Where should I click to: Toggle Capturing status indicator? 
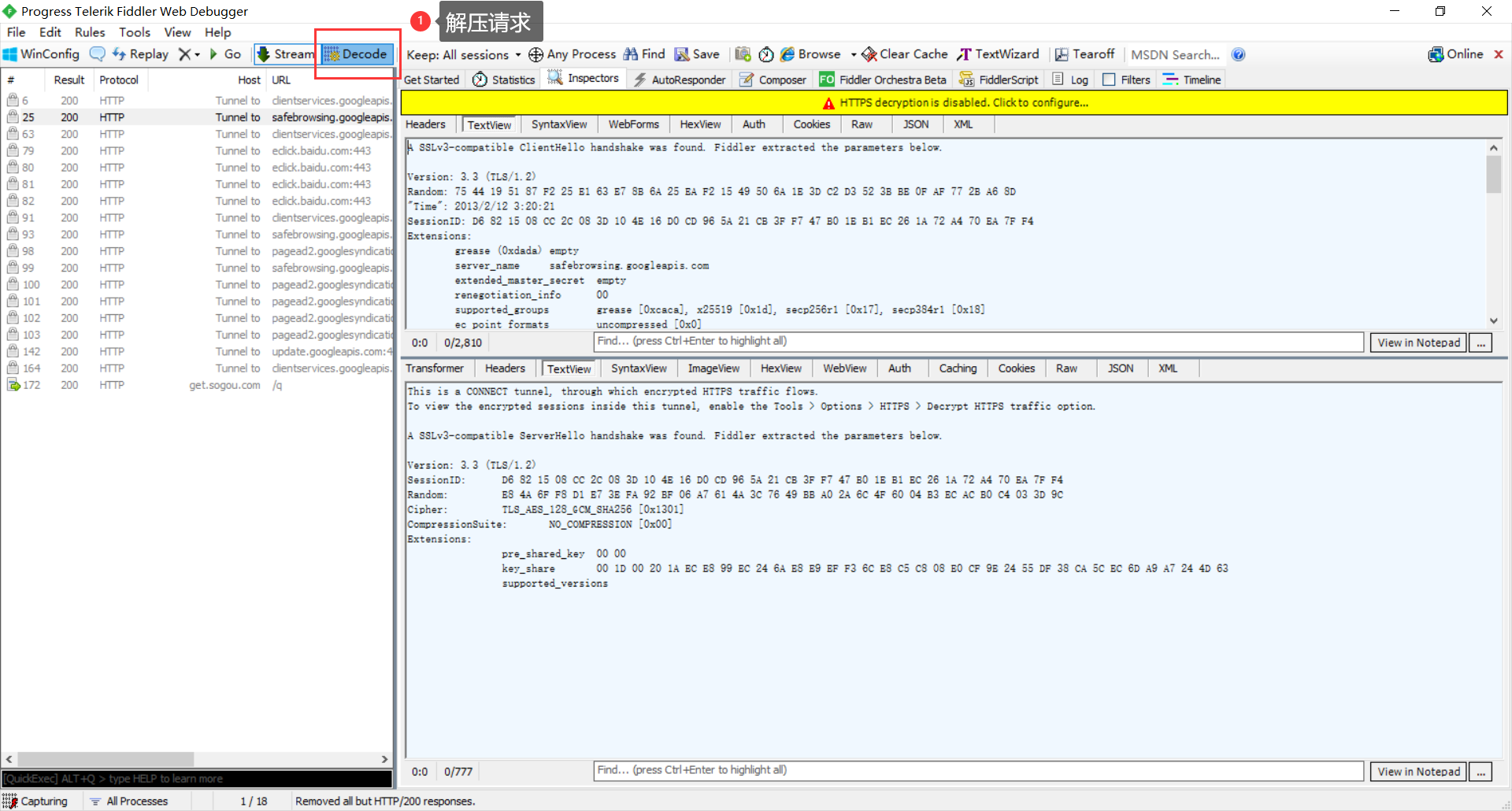(x=35, y=802)
